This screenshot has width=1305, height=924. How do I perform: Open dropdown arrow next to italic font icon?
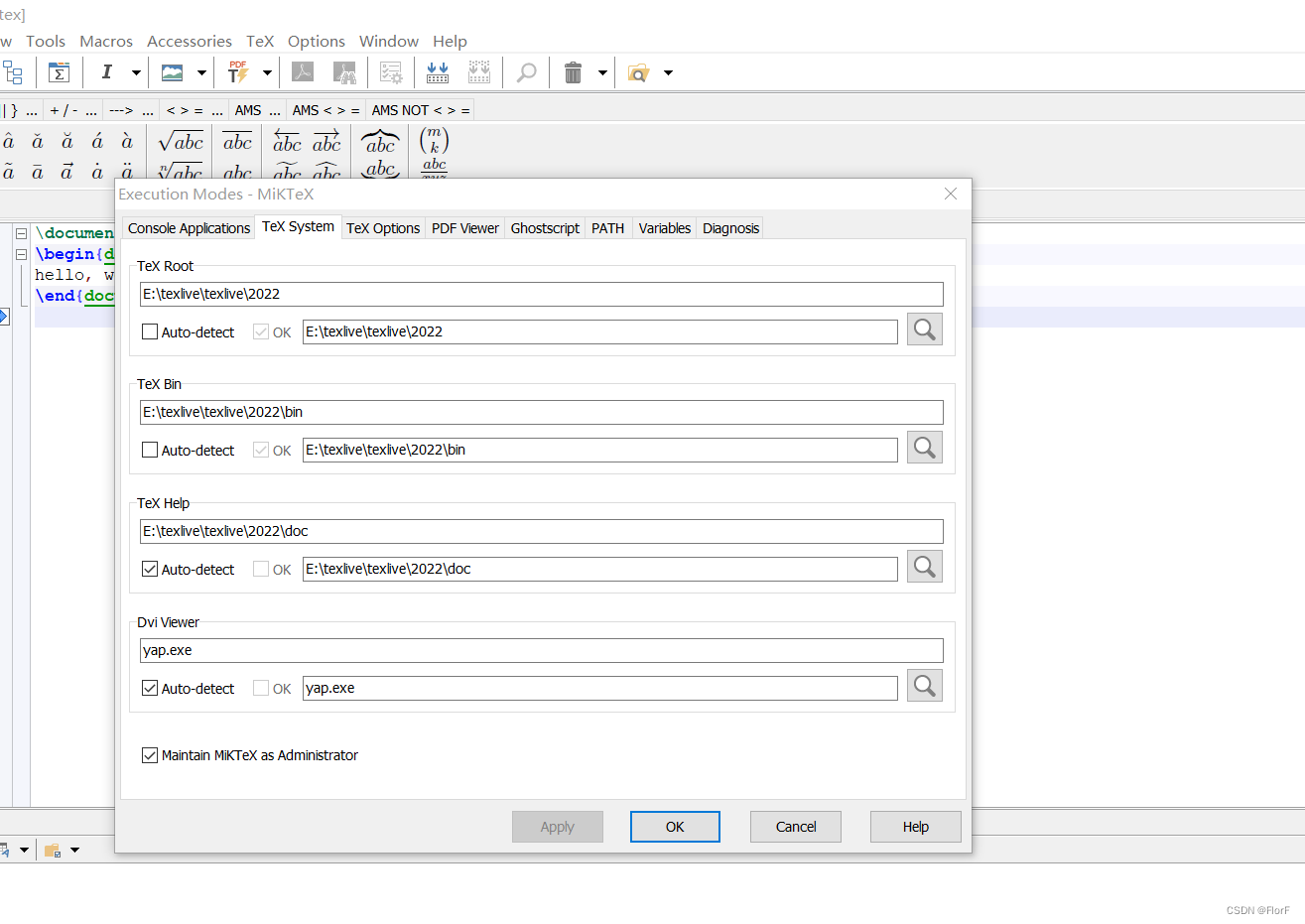[x=136, y=72]
